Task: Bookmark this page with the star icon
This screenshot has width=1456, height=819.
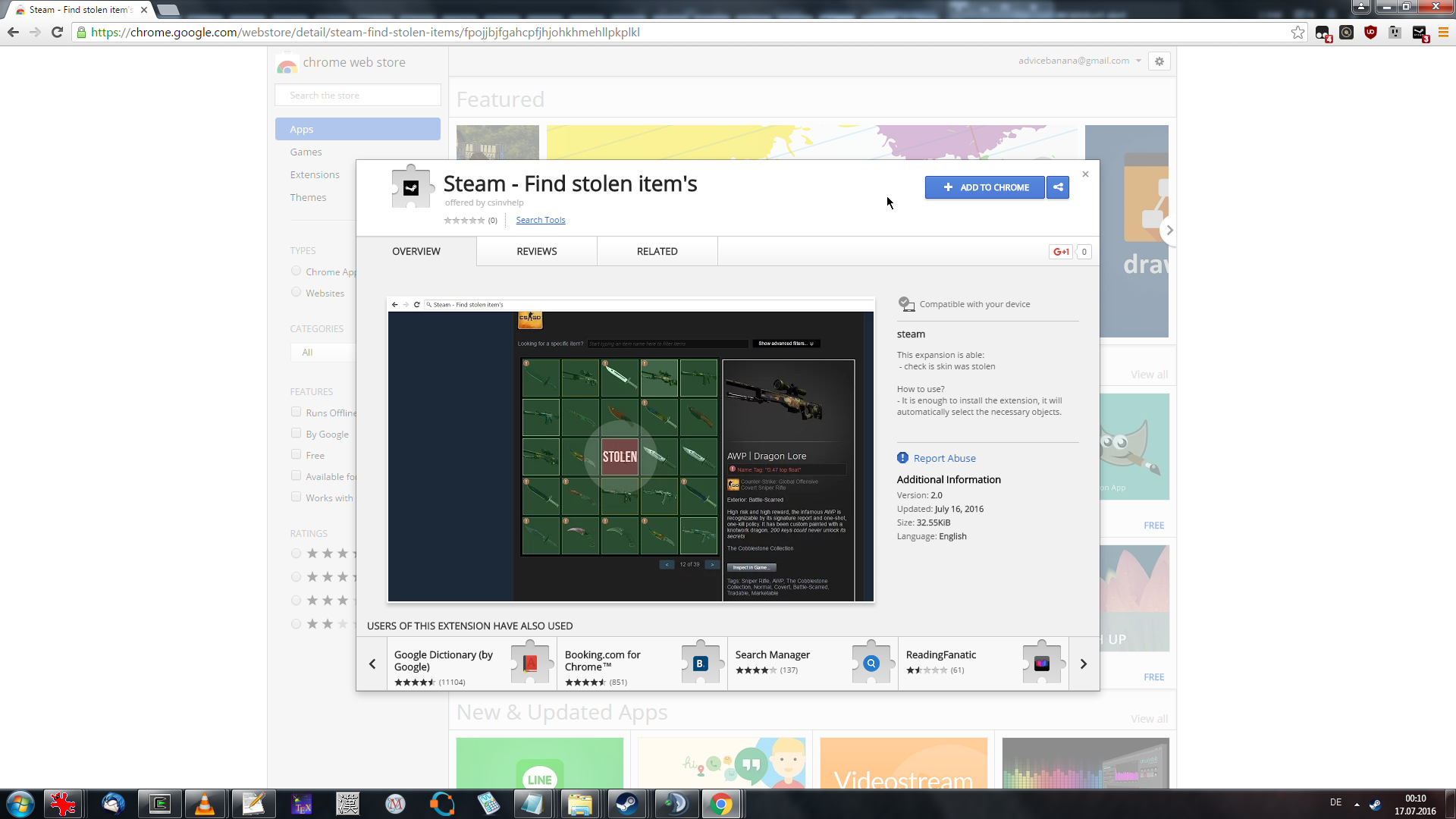Action: tap(1298, 33)
